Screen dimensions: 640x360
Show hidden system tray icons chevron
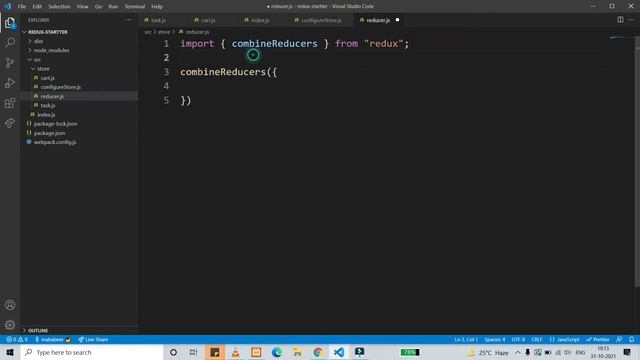coord(518,352)
